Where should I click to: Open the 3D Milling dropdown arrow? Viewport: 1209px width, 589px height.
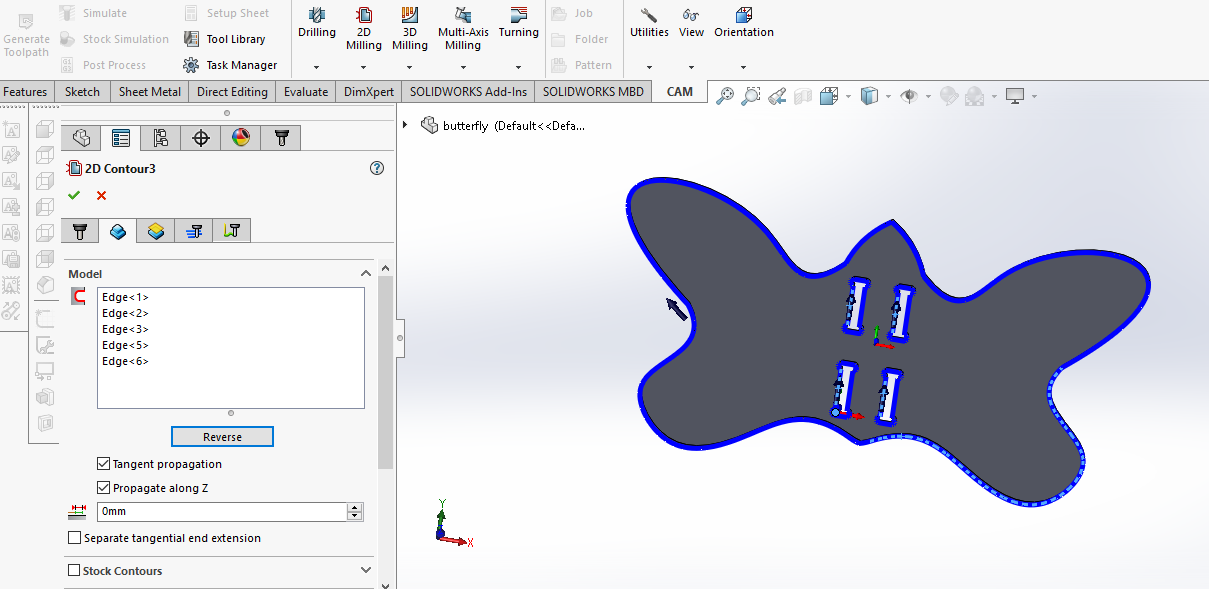(410, 68)
